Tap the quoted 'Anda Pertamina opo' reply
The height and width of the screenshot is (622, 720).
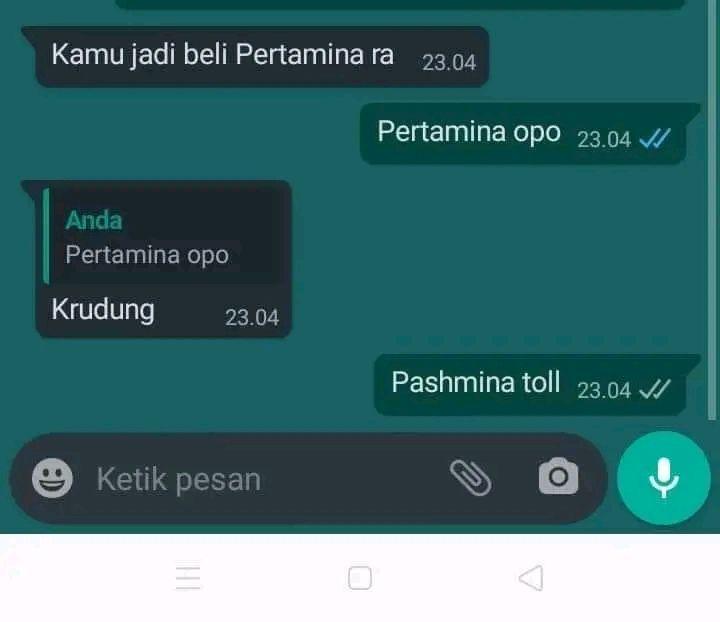[x=163, y=236]
